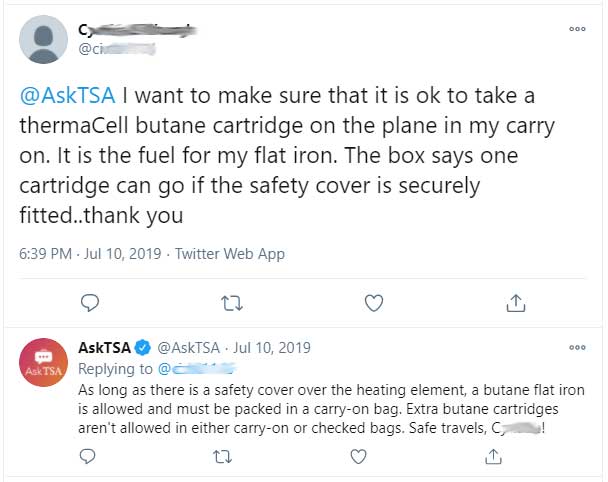View the original poster's default avatar
Viewport: 608px width, 482px height.
tap(43, 40)
